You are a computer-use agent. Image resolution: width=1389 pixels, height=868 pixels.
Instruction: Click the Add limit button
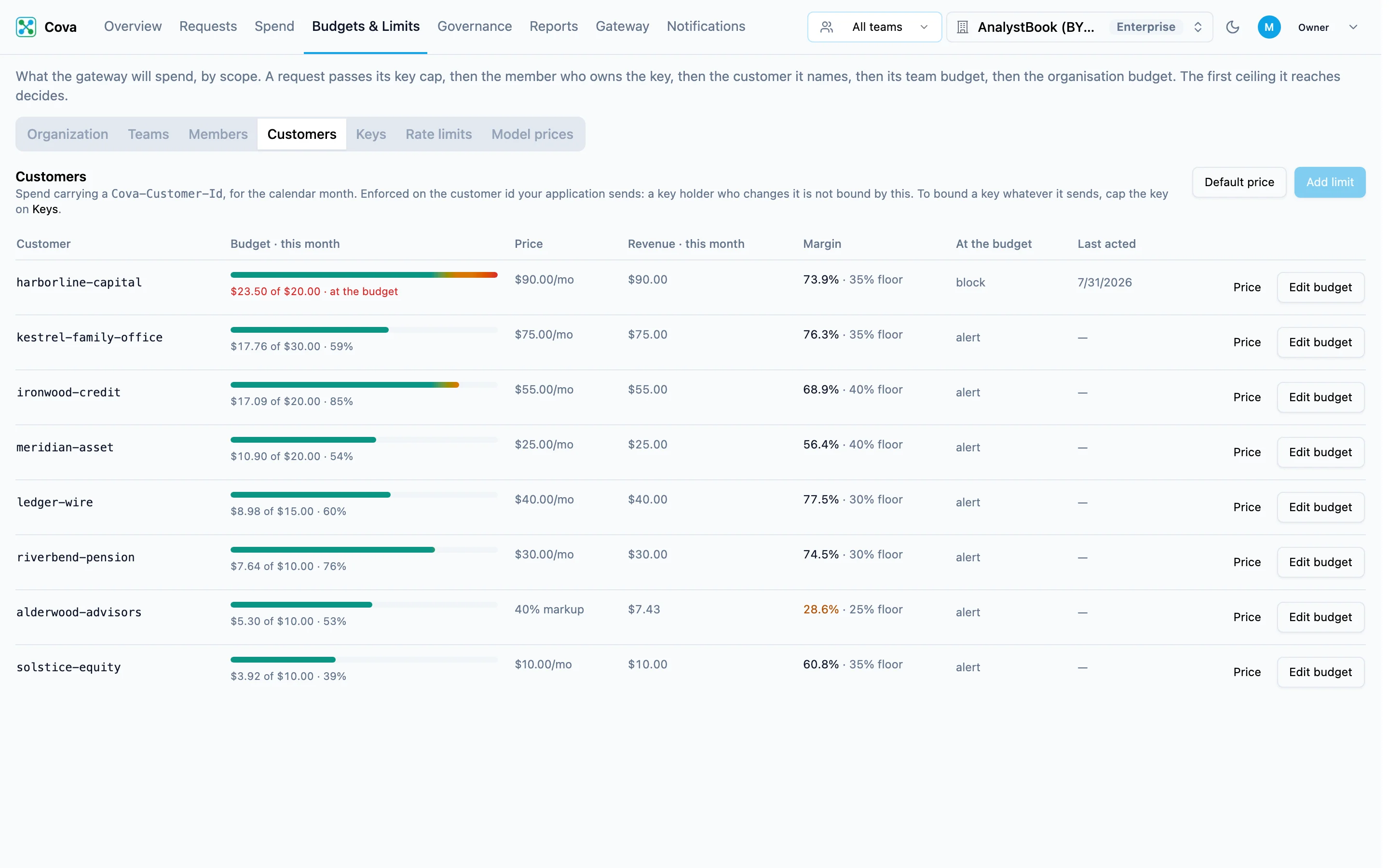(x=1329, y=183)
